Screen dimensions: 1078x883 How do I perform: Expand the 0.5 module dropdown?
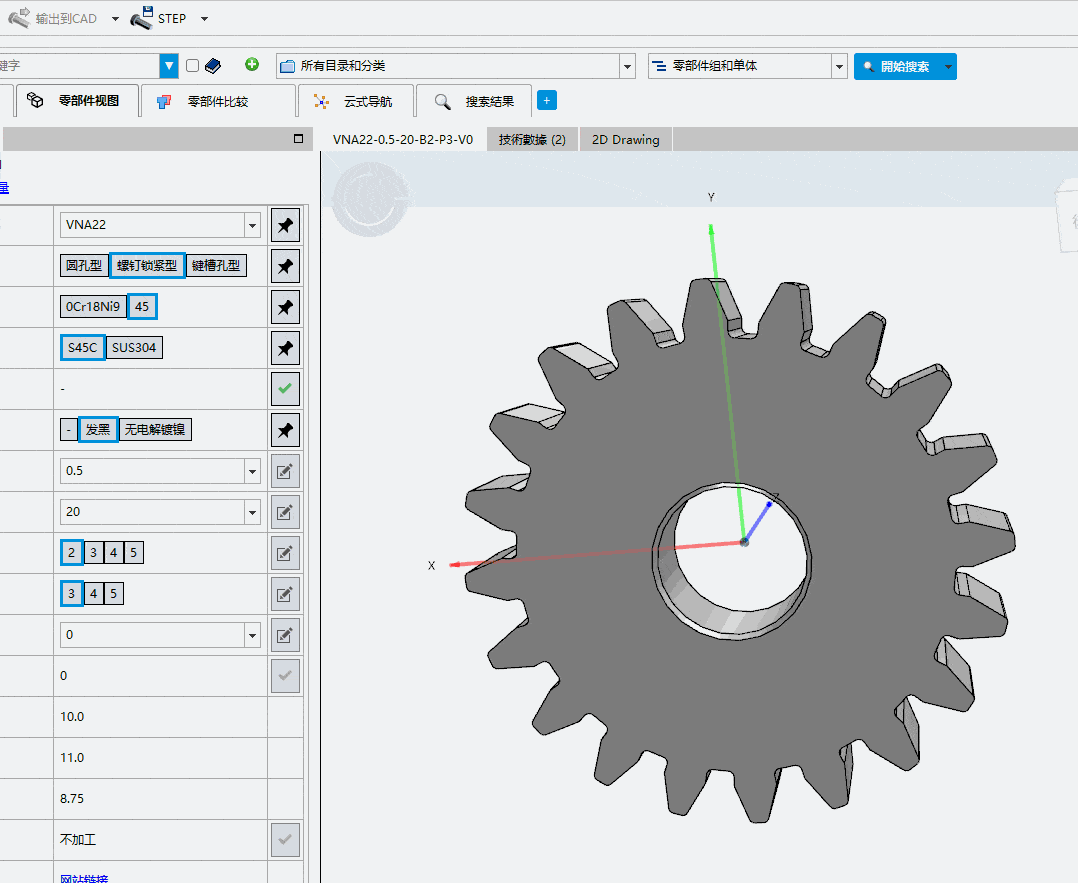pyautogui.click(x=252, y=471)
